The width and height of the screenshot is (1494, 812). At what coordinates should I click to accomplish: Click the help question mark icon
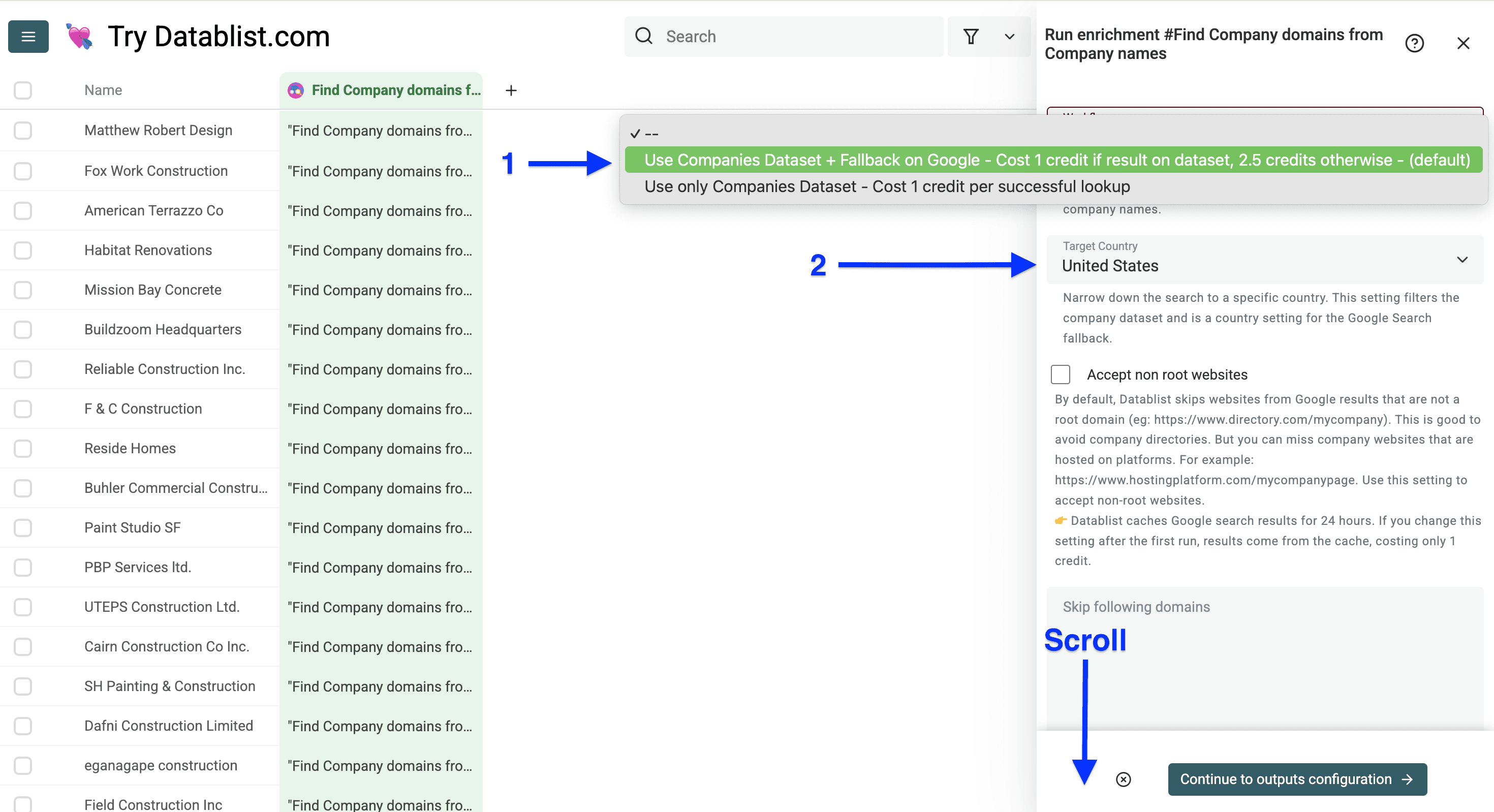(x=1415, y=43)
